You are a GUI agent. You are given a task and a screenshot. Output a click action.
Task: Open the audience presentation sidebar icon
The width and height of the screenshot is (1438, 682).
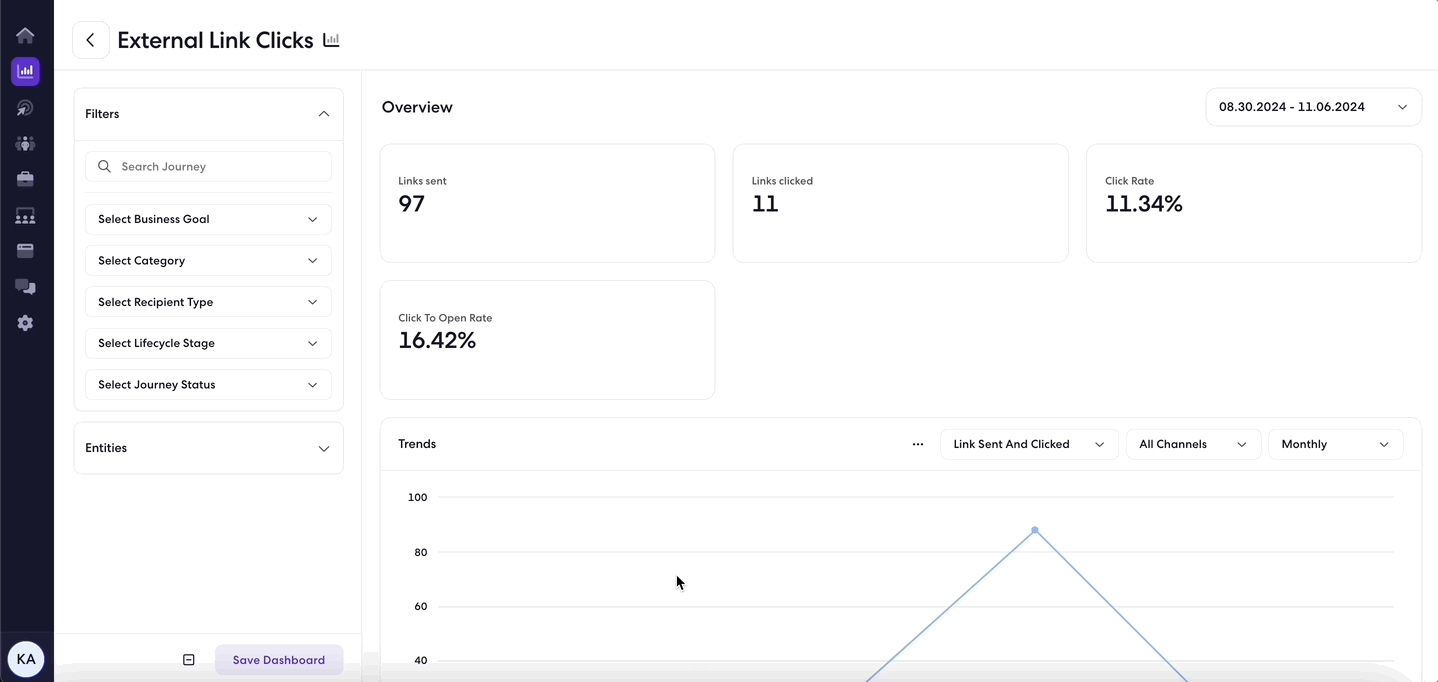click(25, 216)
